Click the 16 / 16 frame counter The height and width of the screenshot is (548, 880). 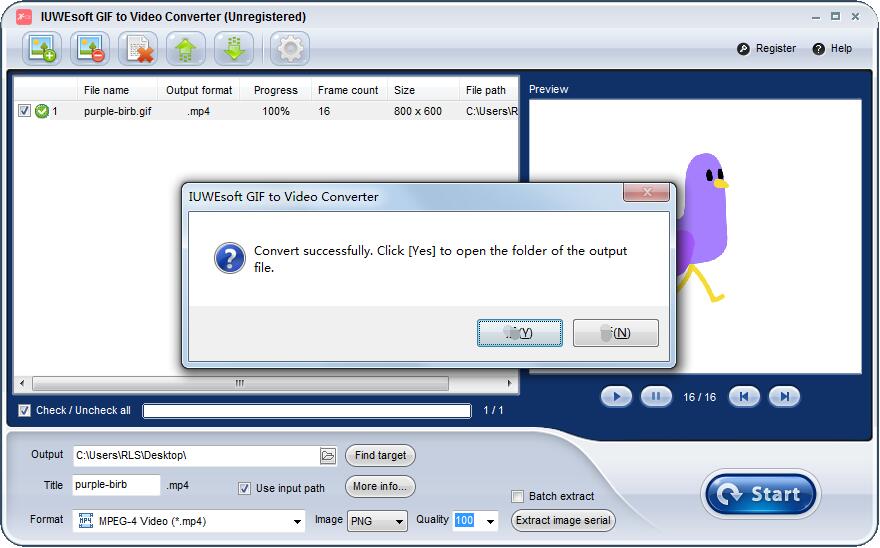click(699, 397)
